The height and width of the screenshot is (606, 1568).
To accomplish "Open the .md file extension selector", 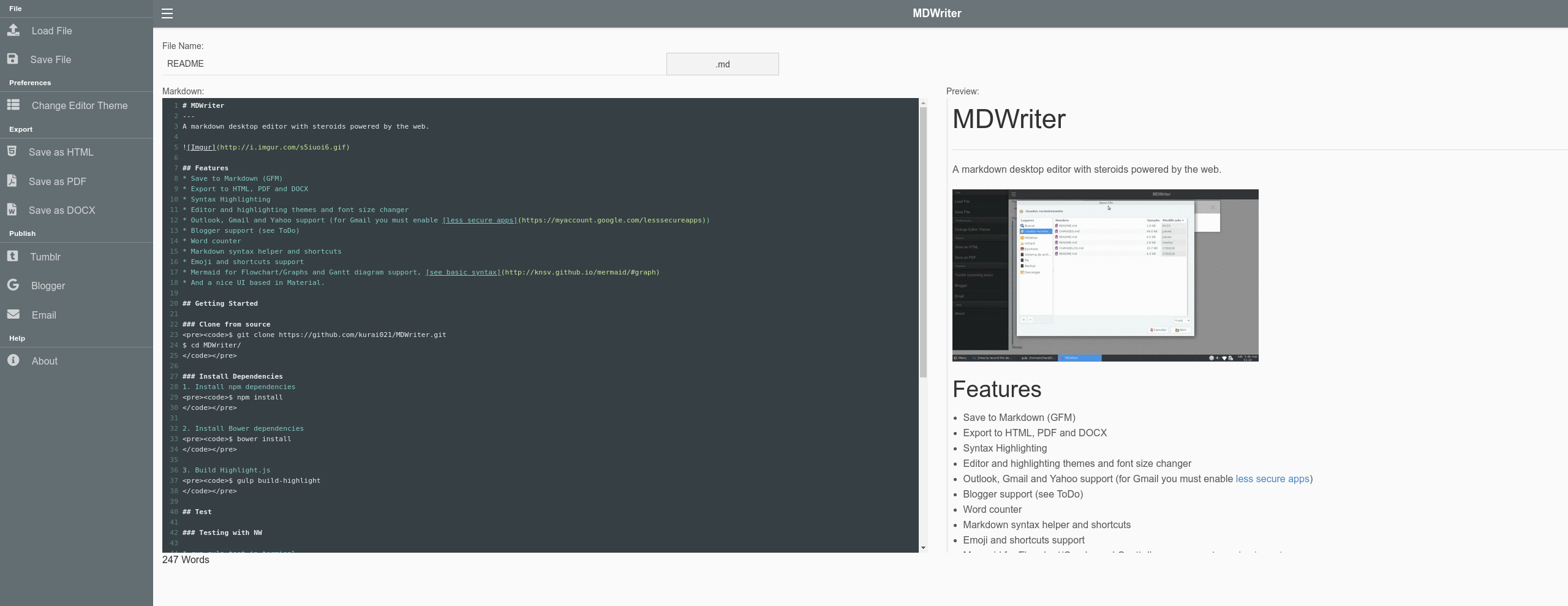I will click(x=722, y=64).
